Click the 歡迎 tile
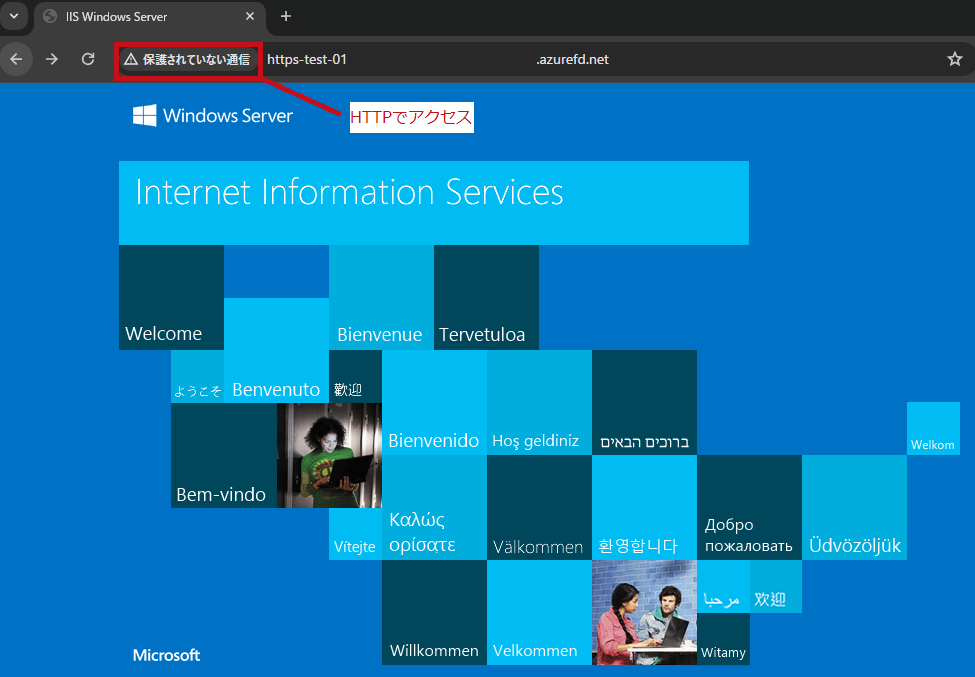 [355, 376]
